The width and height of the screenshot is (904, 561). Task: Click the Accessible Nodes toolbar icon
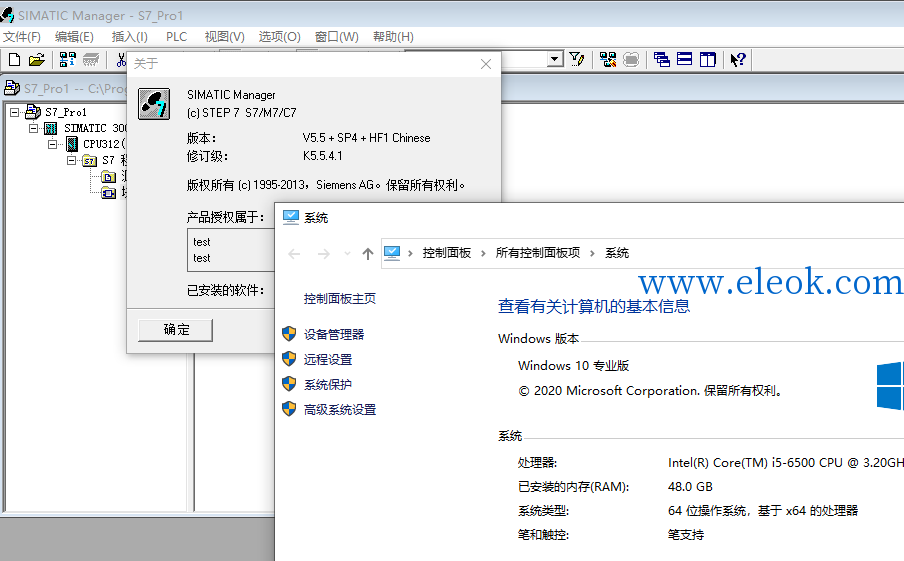point(67,59)
